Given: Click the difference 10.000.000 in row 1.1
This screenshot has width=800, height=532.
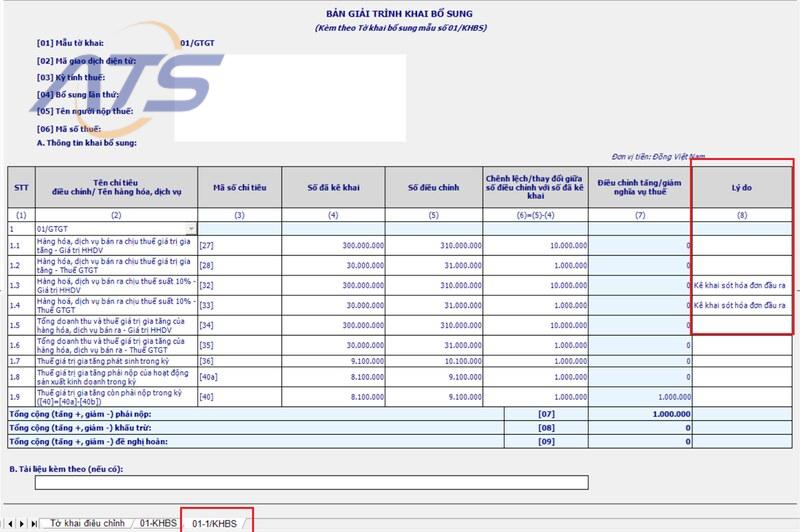Looking at the screenshot, I should coord(535,245).
